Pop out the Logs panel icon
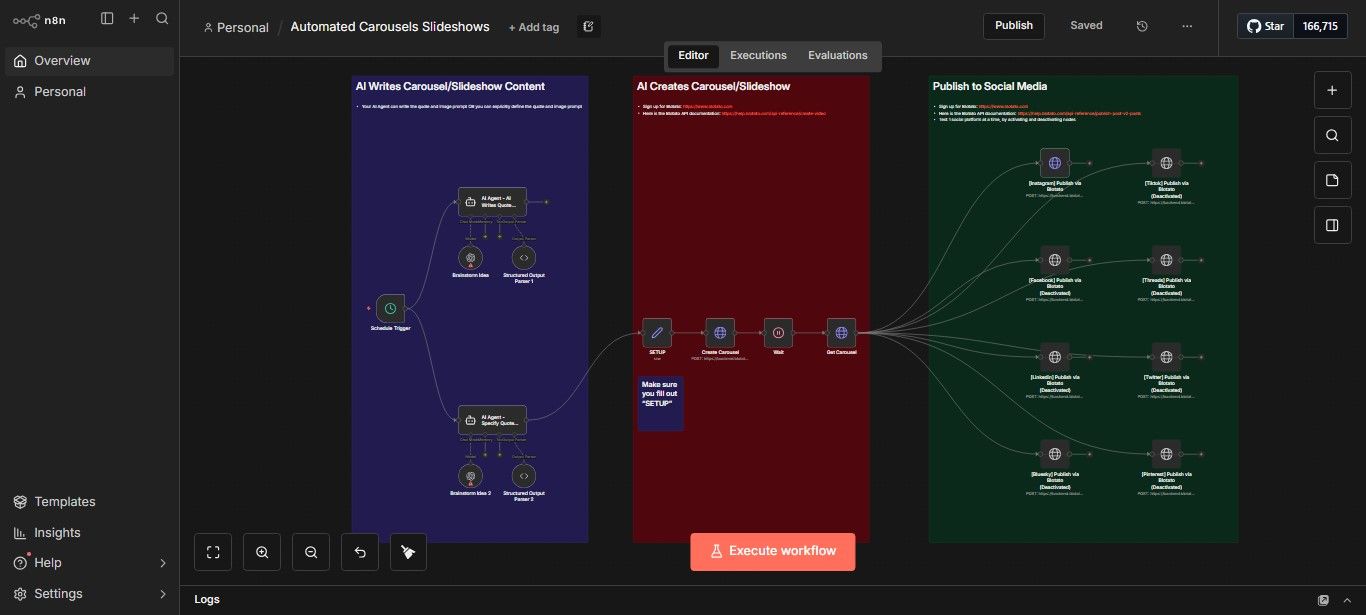 (x=1323, y=600)
